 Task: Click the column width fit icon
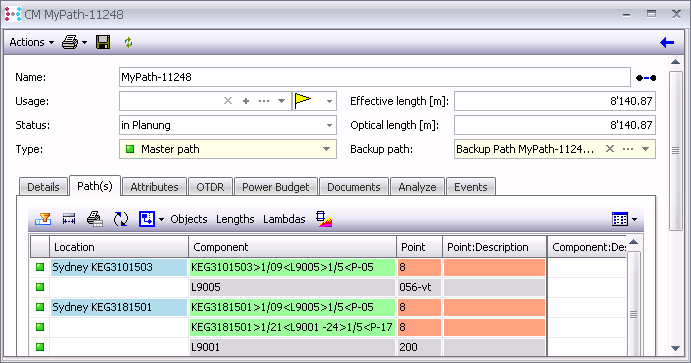pos(69,219)
